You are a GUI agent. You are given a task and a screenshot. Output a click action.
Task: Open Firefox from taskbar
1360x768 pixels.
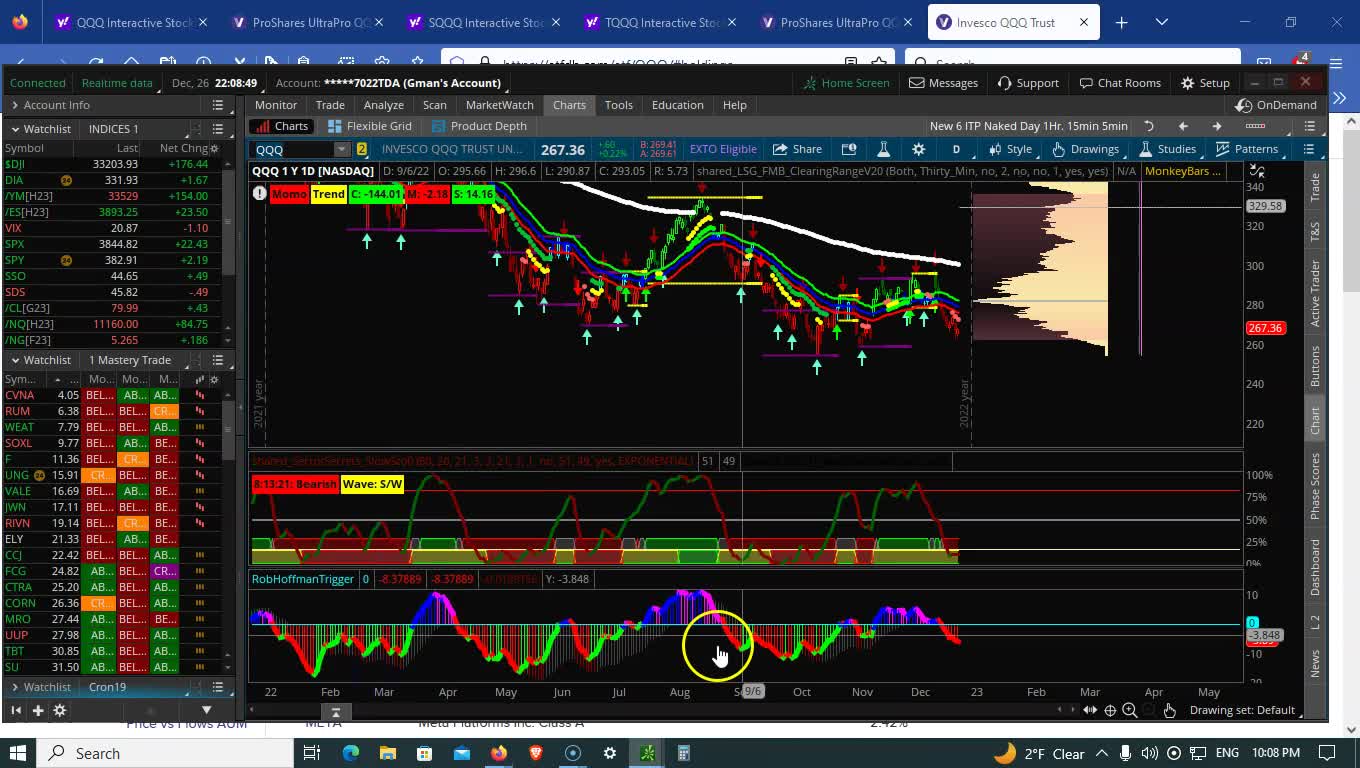[x=499, y=753]
